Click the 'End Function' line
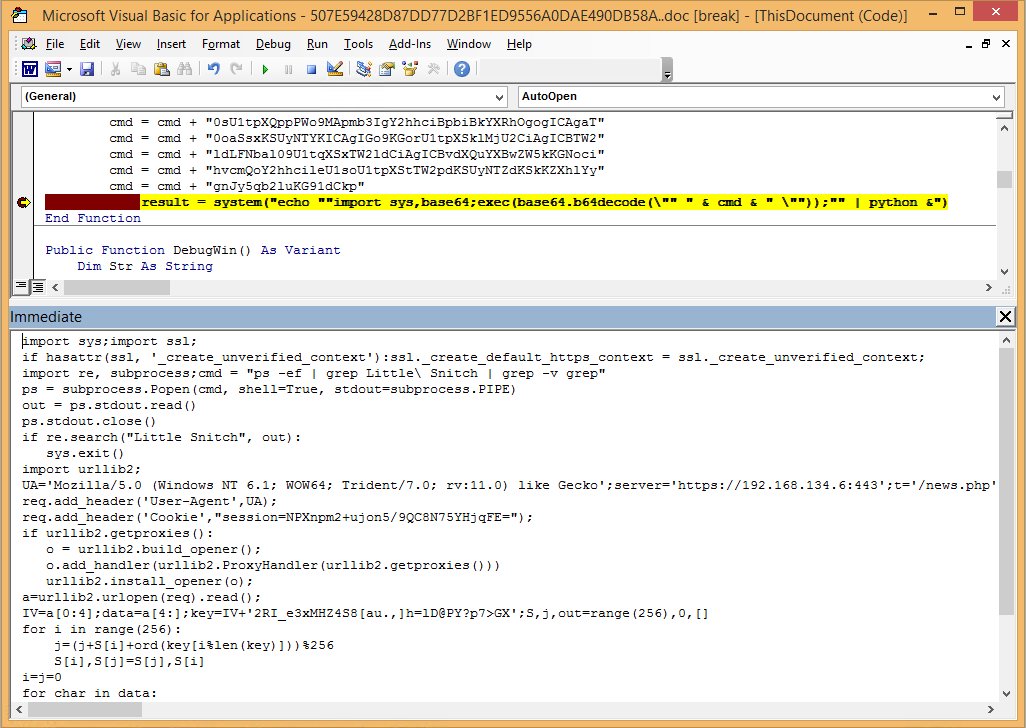Viewport: 1026px width, 728px height. (93, 218)
